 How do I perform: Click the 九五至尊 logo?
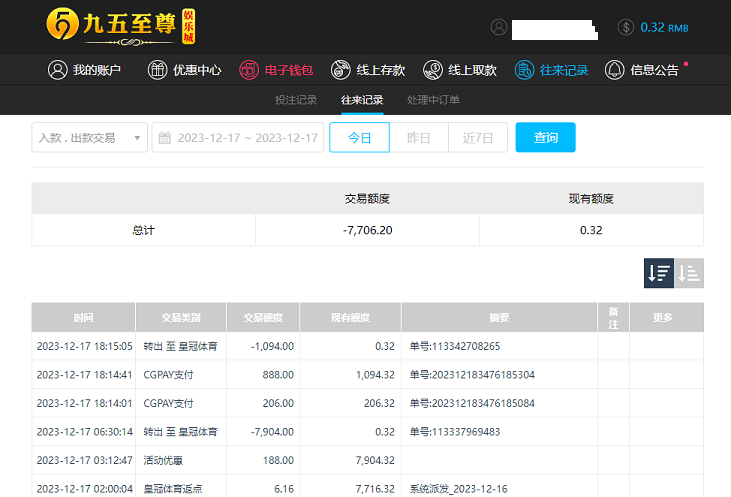pos(120,27)
